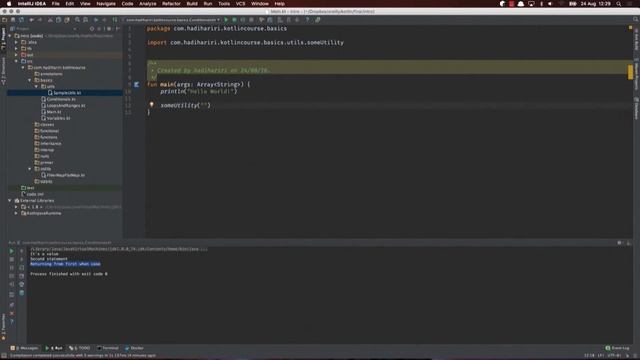Expand the 1.8 JDK library arrow
640x360 pixels.
pyautogui.click(x=16, y=207)
